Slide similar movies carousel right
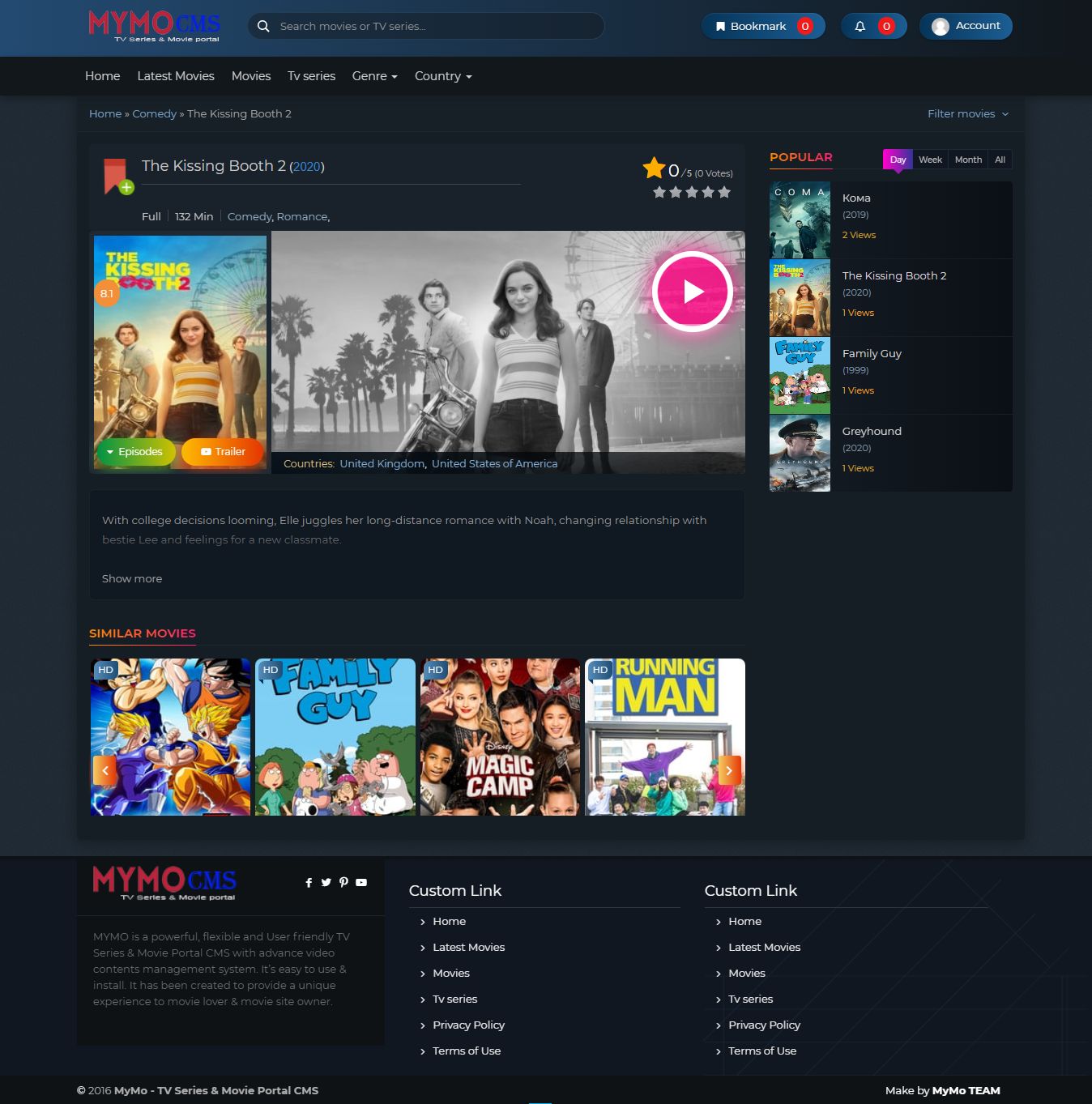The width and height of the screenshot is (1092, 1104). pyautogui.click(x=729, y=770)
